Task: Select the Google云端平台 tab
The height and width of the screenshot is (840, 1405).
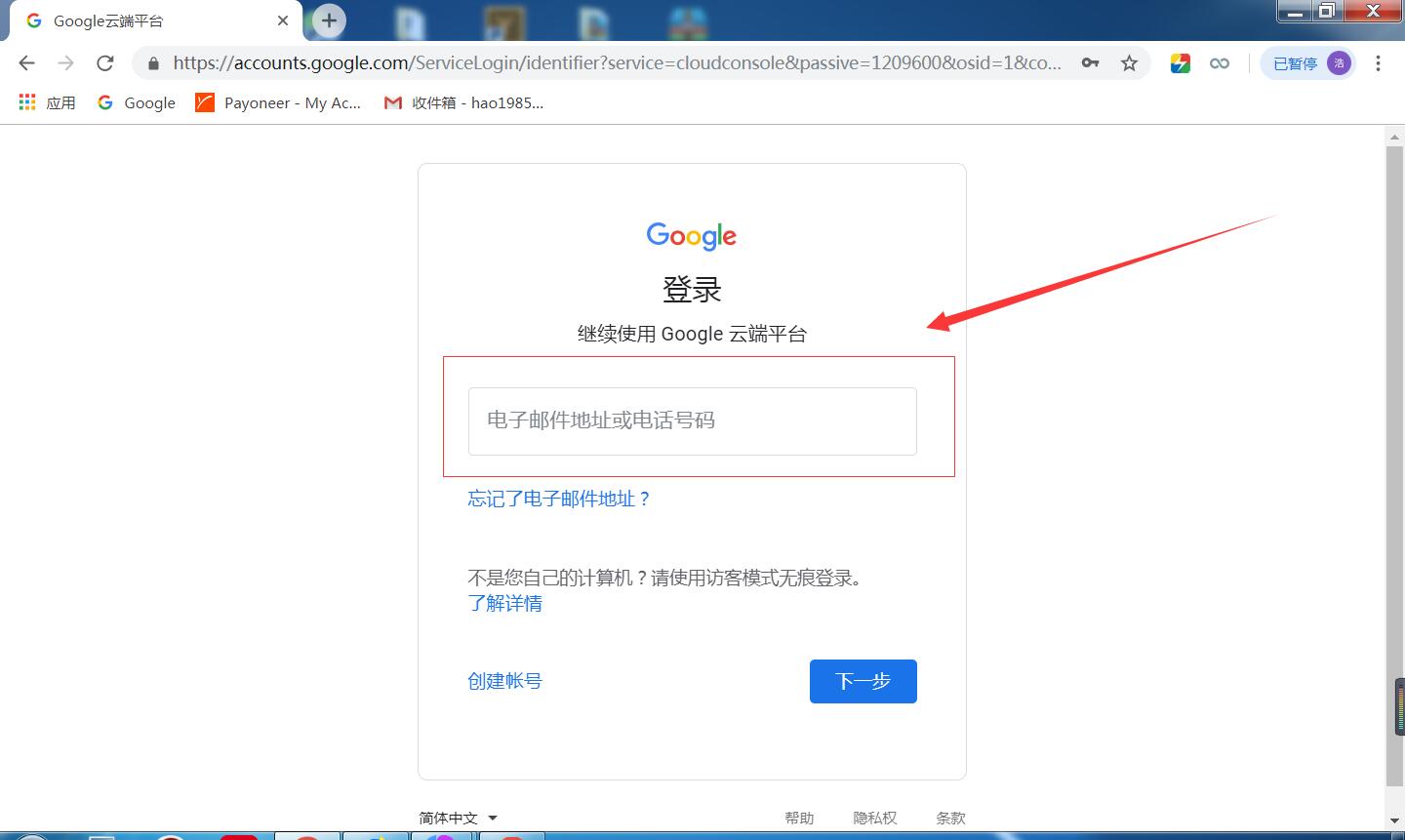Action: (x=146, y=20)
